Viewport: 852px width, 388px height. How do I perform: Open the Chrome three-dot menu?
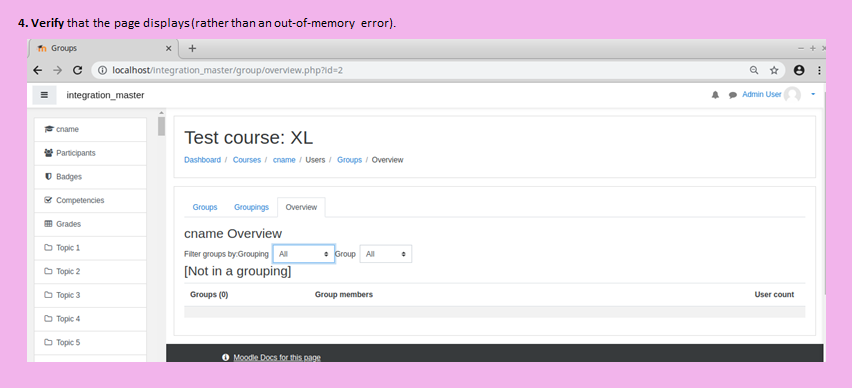[x=819, y=70]
